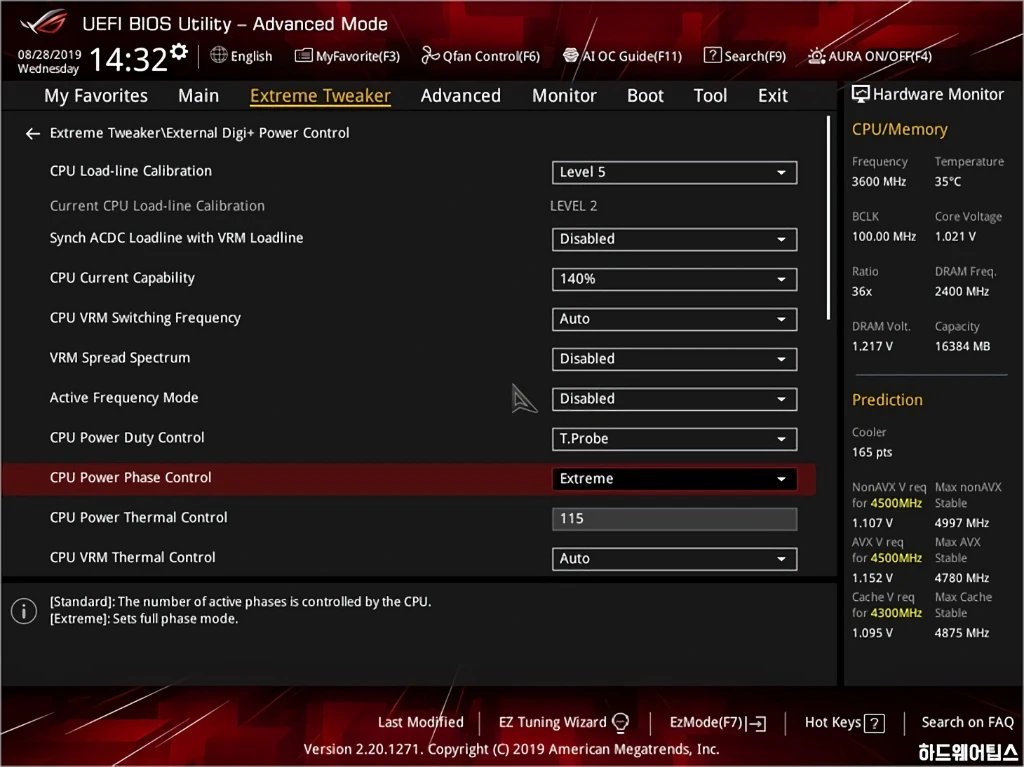Click the MyFavorite(F3) list icon
This screenshot has height=767, width=1024.
304,56
